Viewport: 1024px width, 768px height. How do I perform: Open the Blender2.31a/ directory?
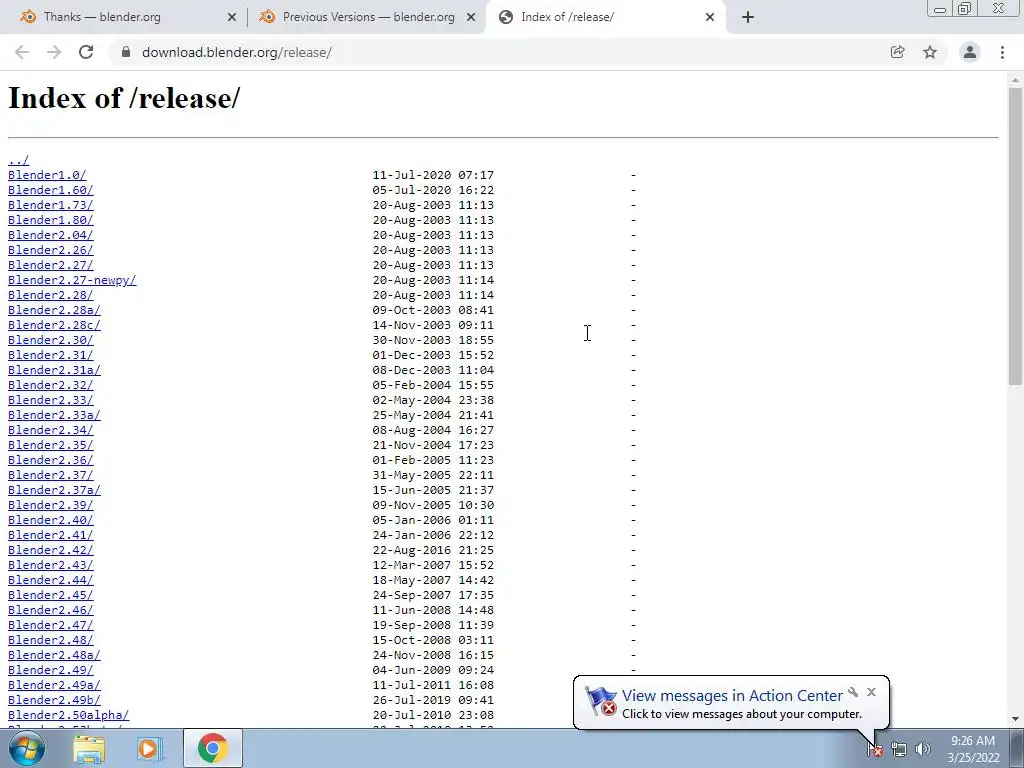(x=54, y=370)
